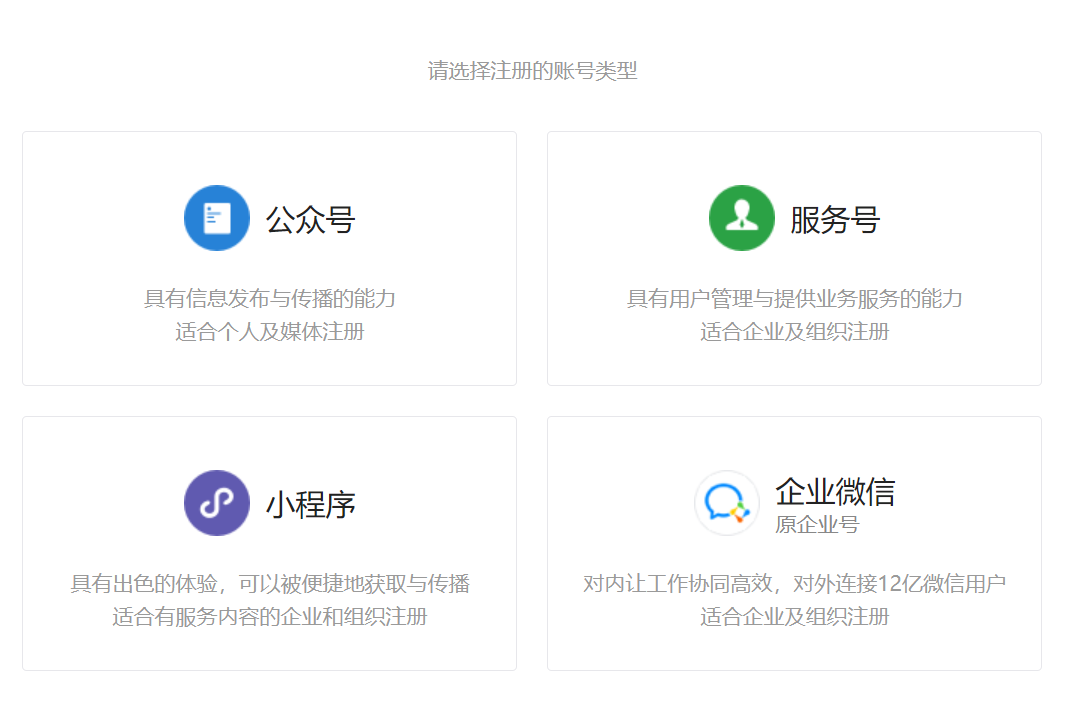Click the green 服务号 person icon
Viewport: 1071px width, 703px height.
(x=740, y=217)
